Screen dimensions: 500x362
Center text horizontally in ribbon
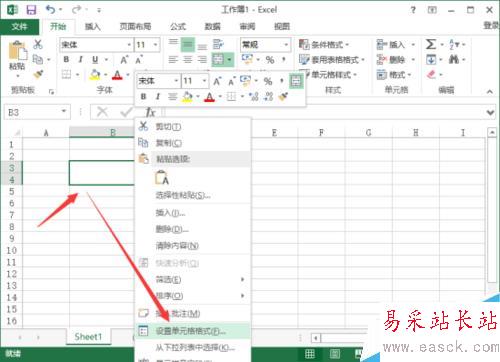click(188, 60)
